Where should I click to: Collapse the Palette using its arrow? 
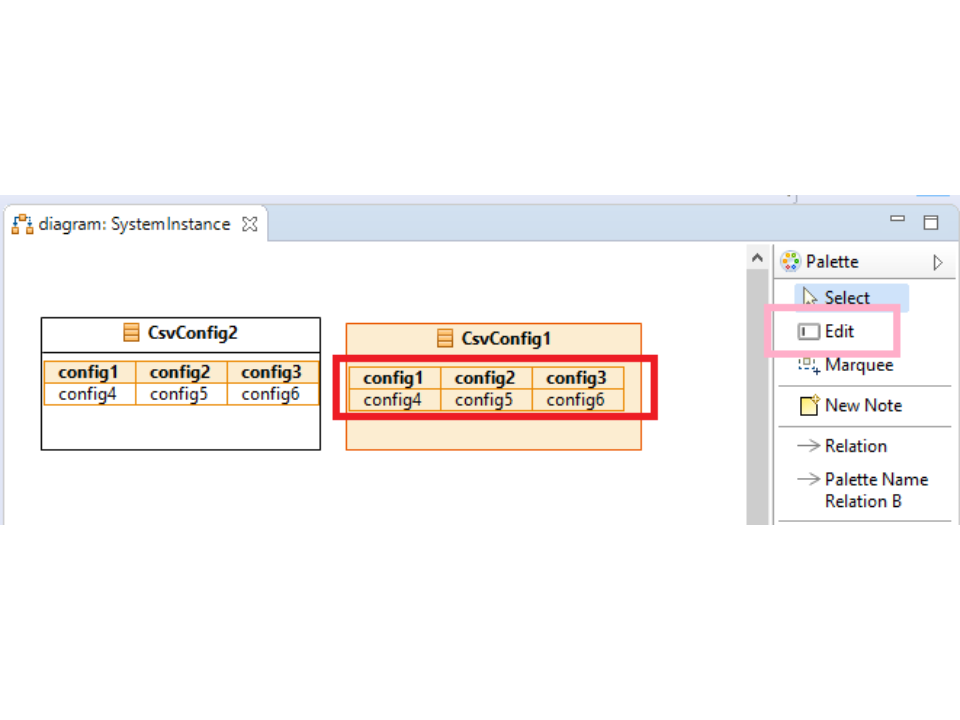coord(937,262)
